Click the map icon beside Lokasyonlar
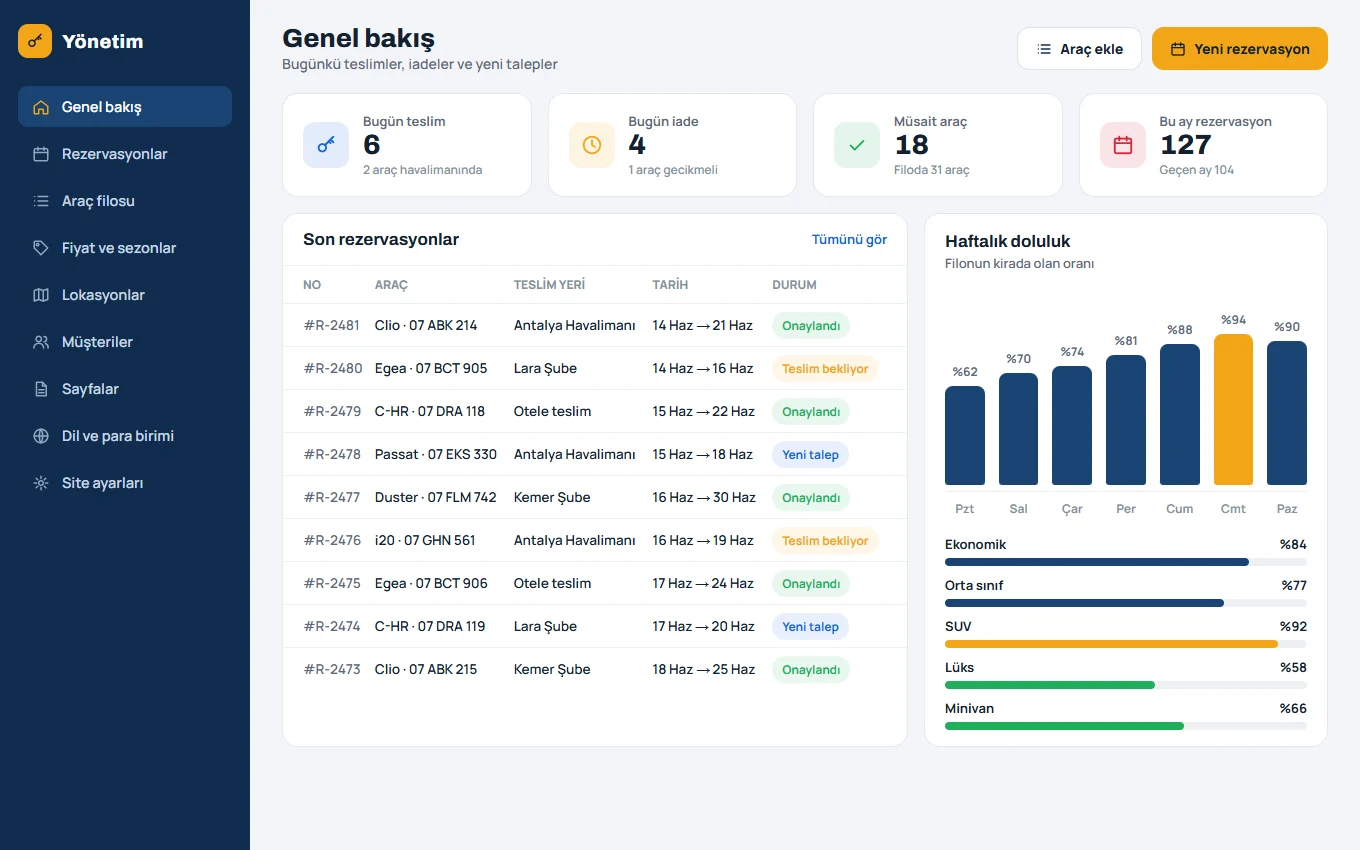1360x850 pixels. pyautogui.click(x=41, y=295)
